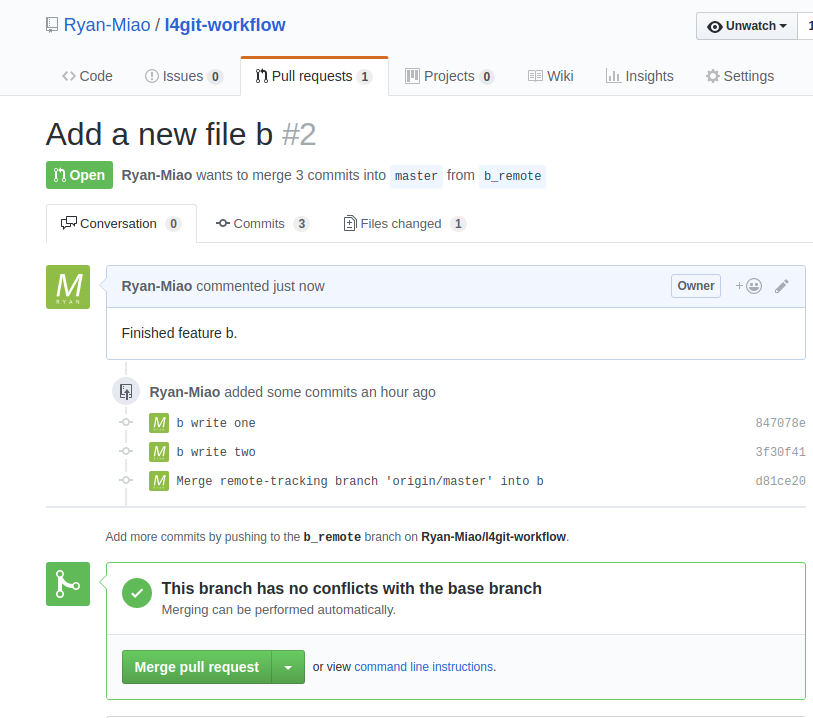Image resolution: width=813 pixels, height=718 pixels.
Task: Open the Ryan-Miao owner link
Action: pos(107,25)
